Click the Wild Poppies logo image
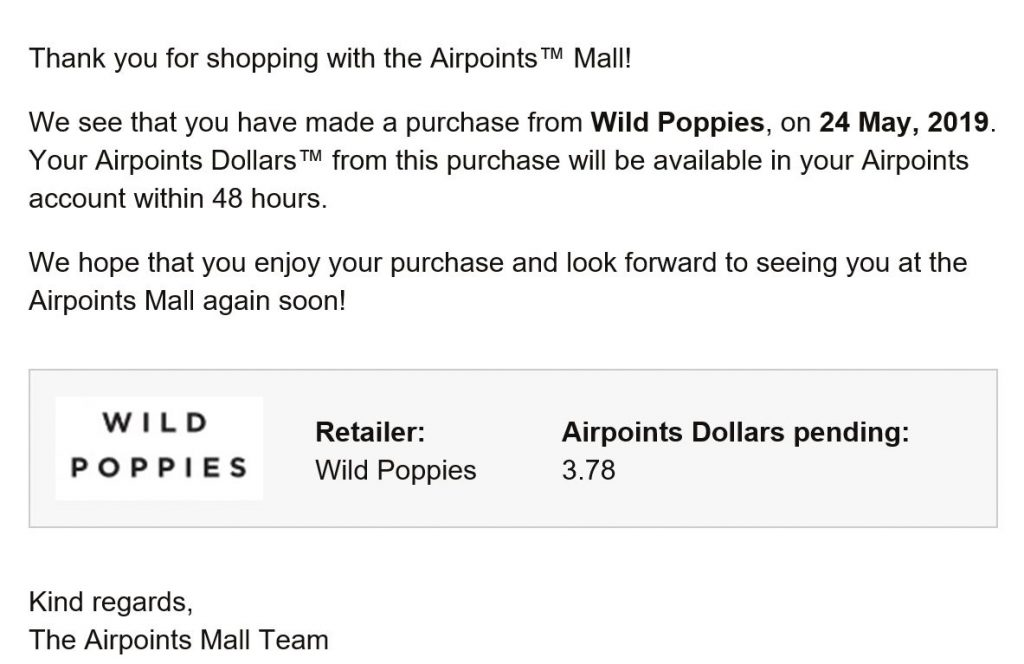This screenshot has width=1024, height=664. coord(159,448)
